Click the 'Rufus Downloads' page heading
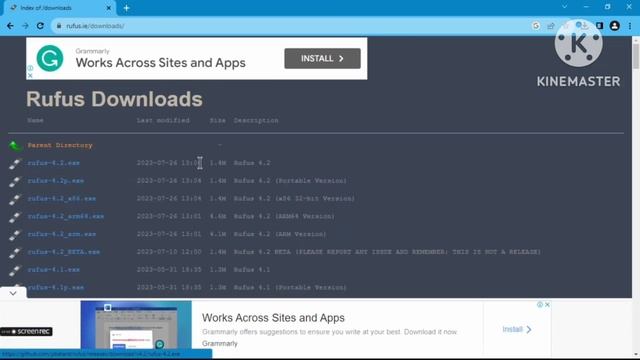The height and width of the screenshot is (360, 640). point(114,99)
